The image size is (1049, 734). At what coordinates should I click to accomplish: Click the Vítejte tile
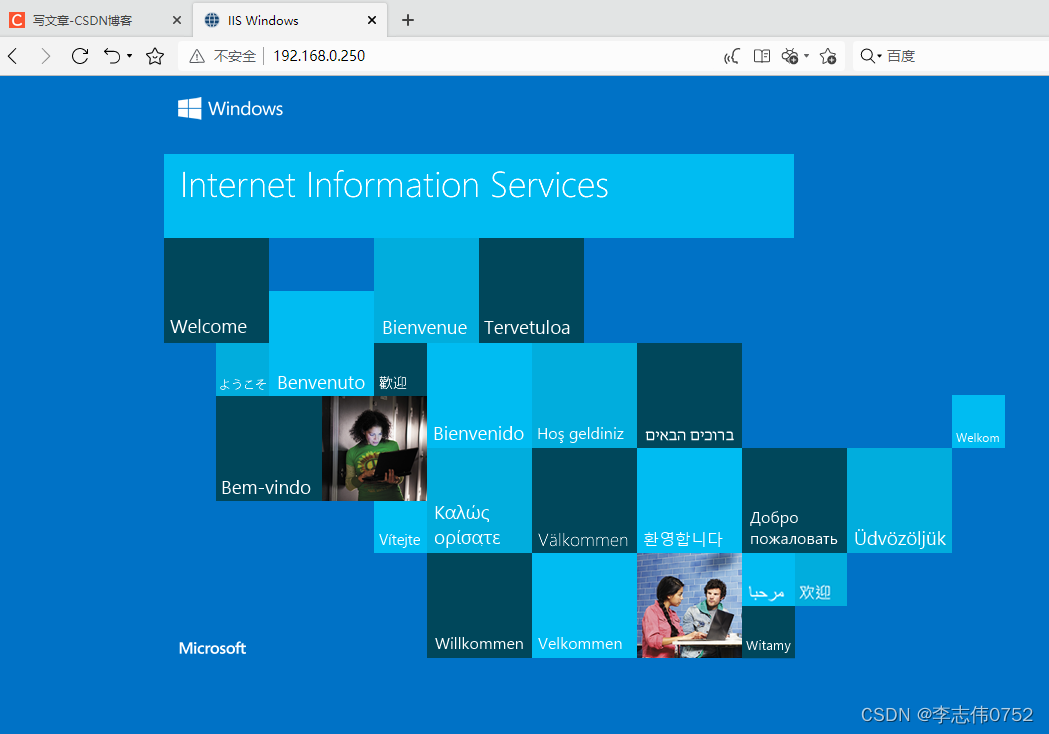[400, 527]
